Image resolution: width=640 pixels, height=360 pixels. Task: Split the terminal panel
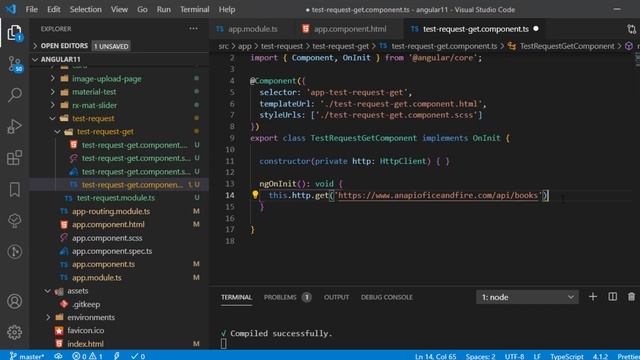tap(612, 297)
